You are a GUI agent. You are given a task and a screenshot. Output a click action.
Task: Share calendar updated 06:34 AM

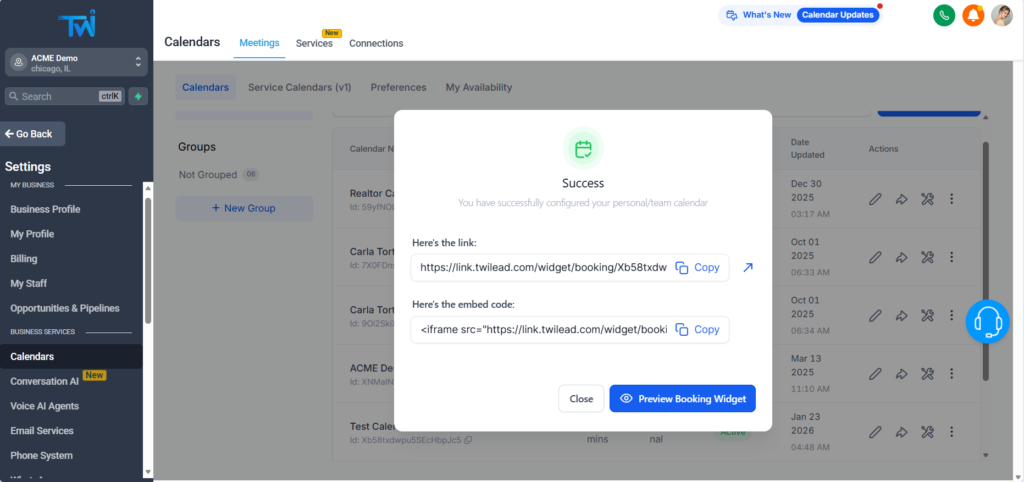901,315
